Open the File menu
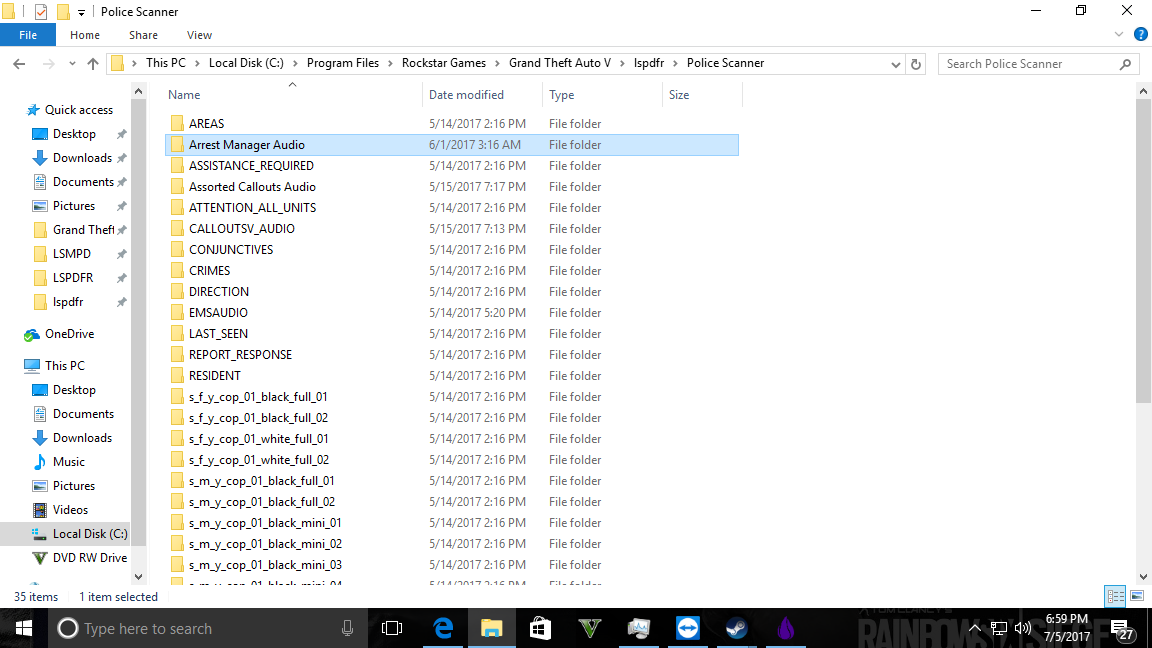The width and height of the screenshot is (1152, 648). click(x=28, y=35)
